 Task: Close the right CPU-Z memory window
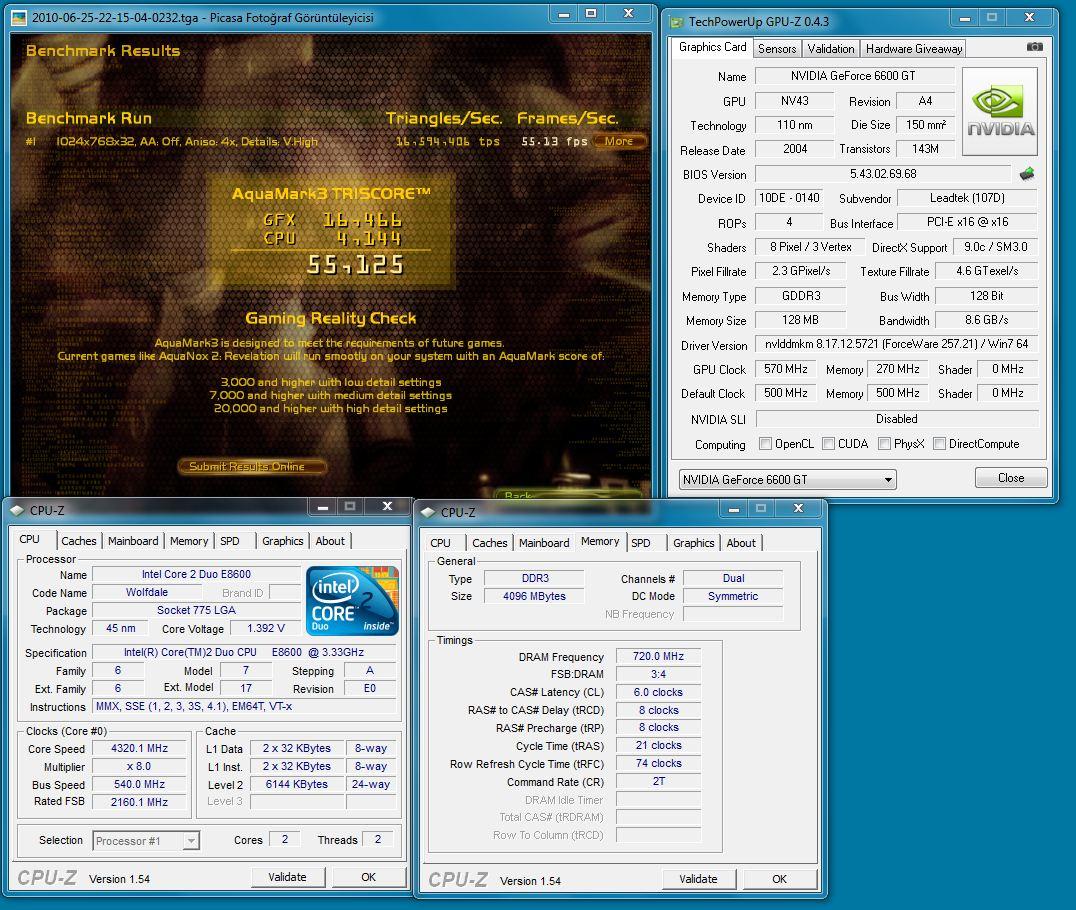pos(798,509)
